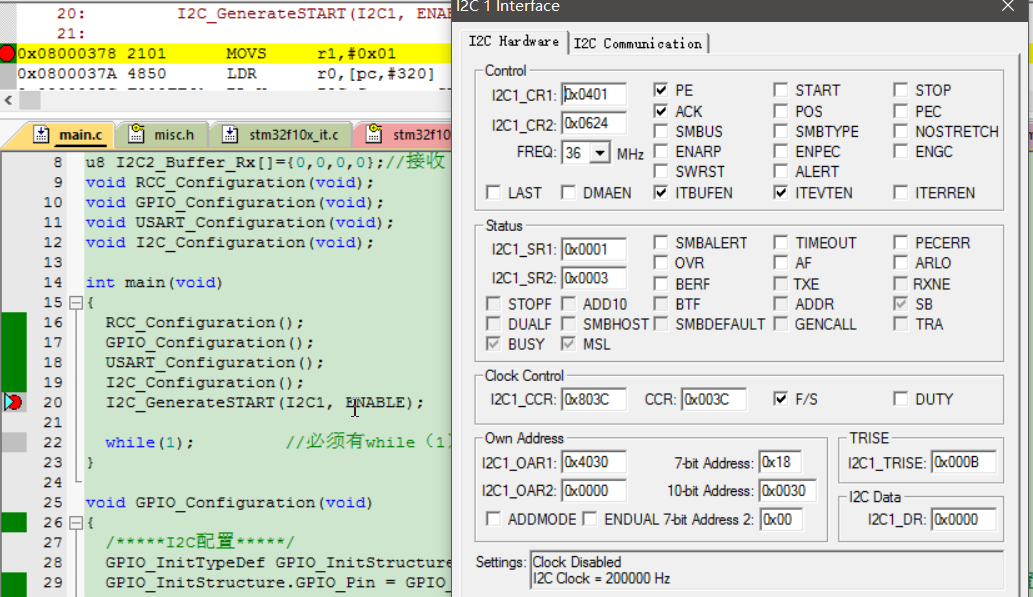Enable the ENPEC checkbox
Viewport: 1033px width, 597px height.
(781, 151)
